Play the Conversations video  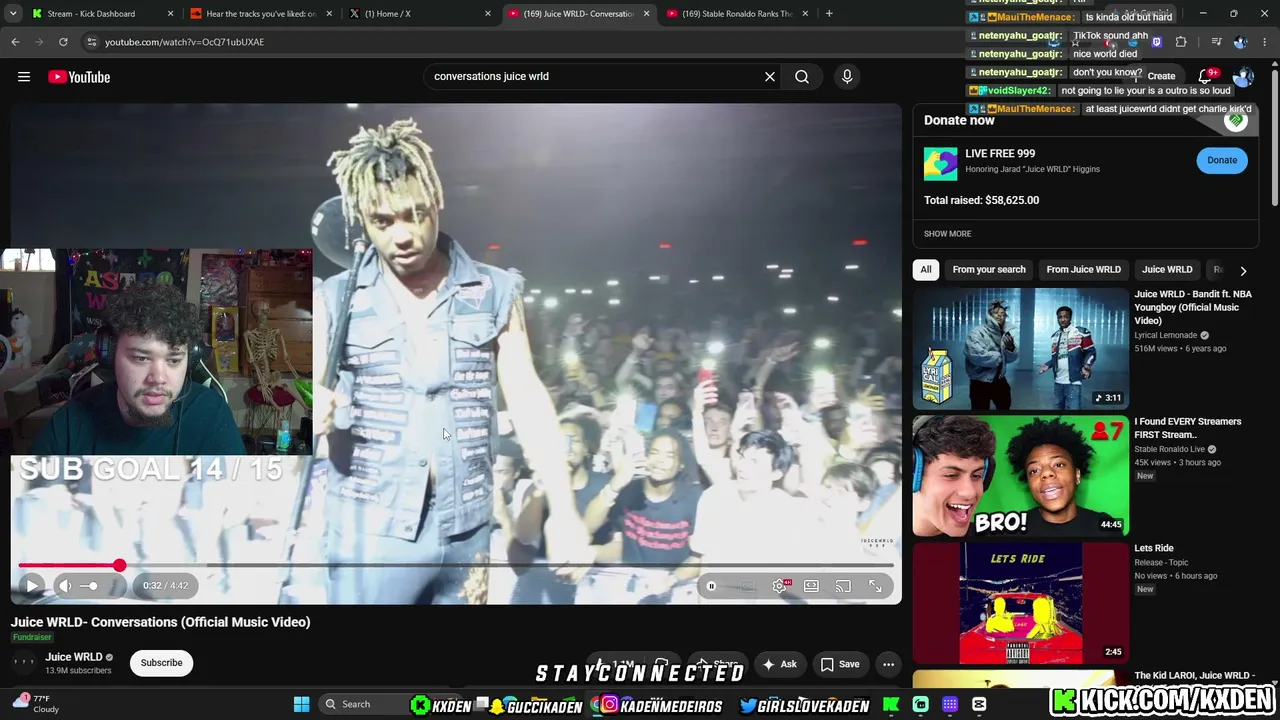click(x=31, y=586)
